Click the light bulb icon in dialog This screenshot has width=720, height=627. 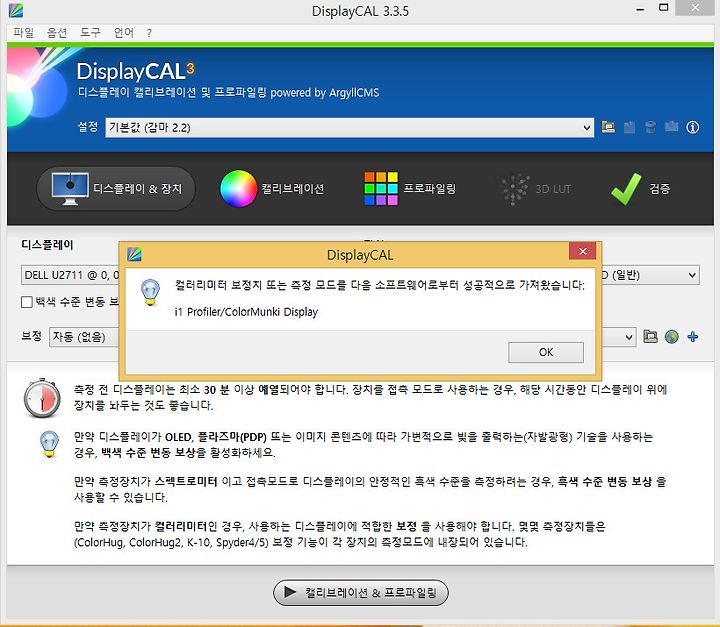tap(150, 293)
